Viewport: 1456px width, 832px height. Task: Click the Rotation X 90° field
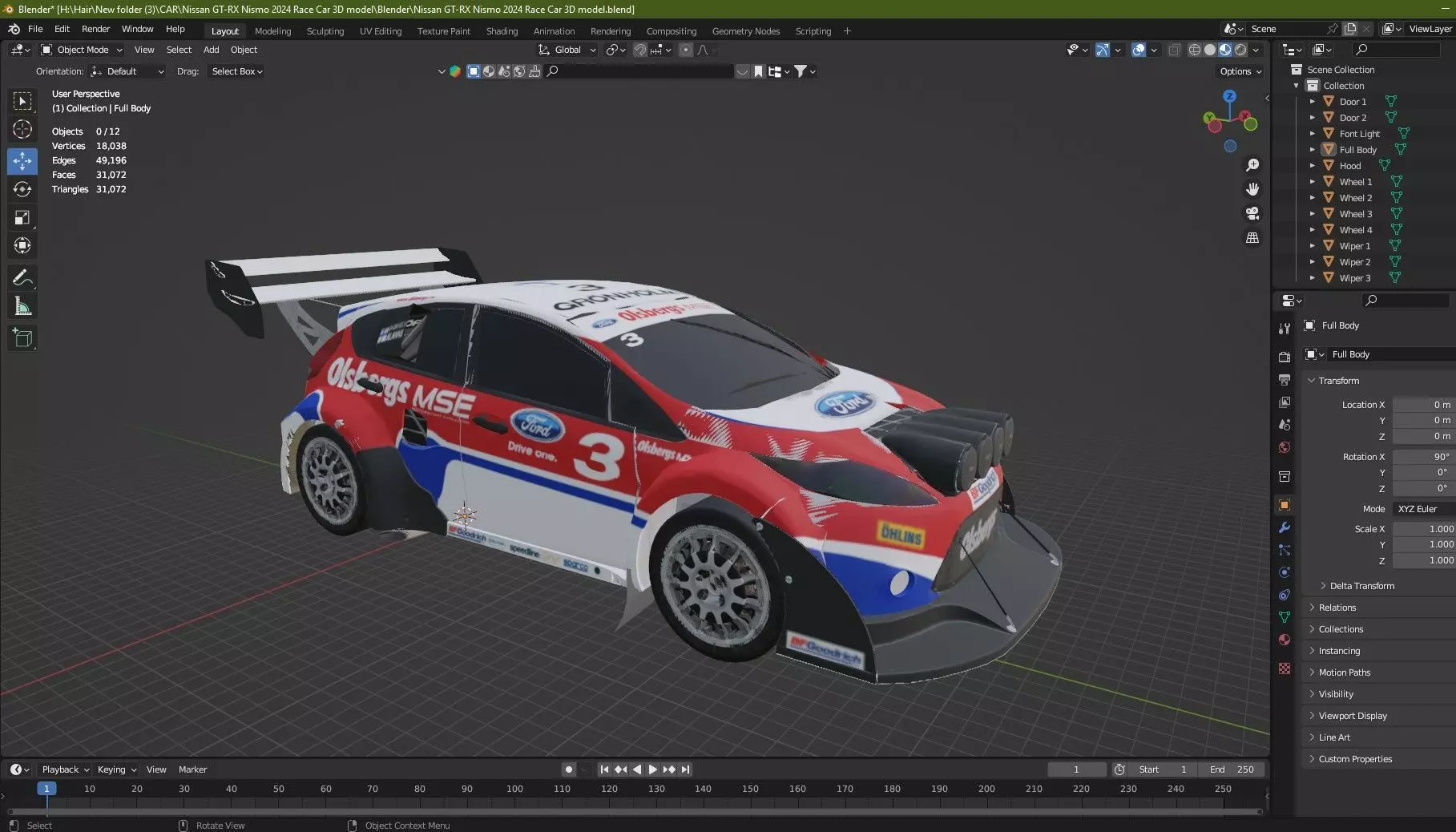click(1423, 457)
